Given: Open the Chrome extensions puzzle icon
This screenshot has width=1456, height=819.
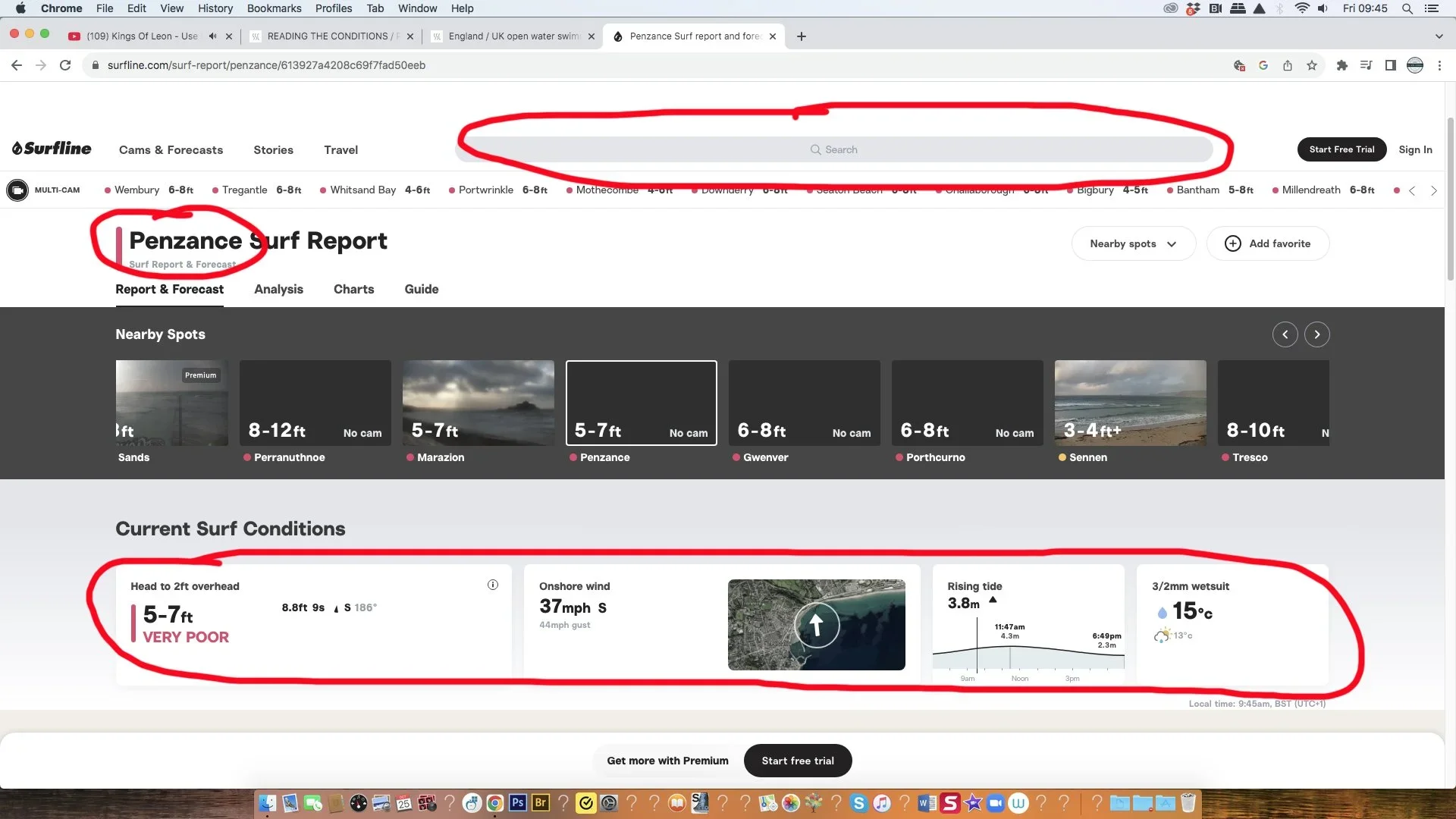Looking at the screenshot, I should click(x=1341, y=65).
